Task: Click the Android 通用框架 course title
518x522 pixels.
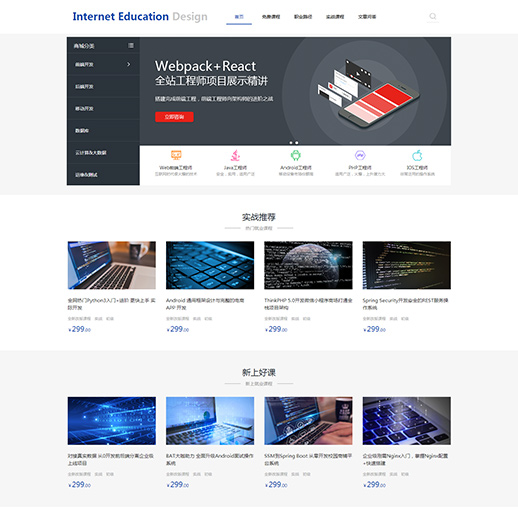Action: 205,304
